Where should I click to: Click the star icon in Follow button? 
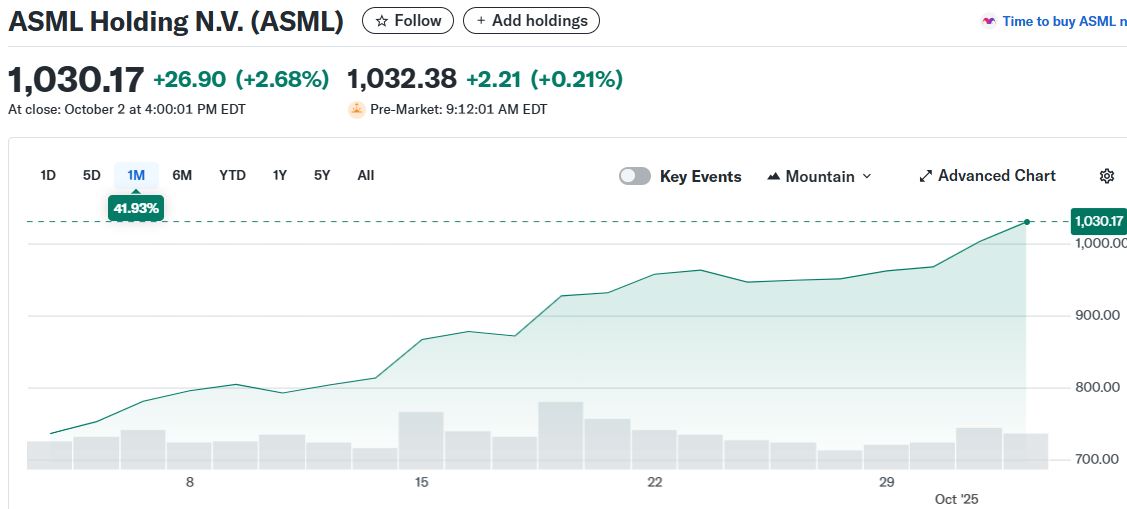click(x=381, y=21)
